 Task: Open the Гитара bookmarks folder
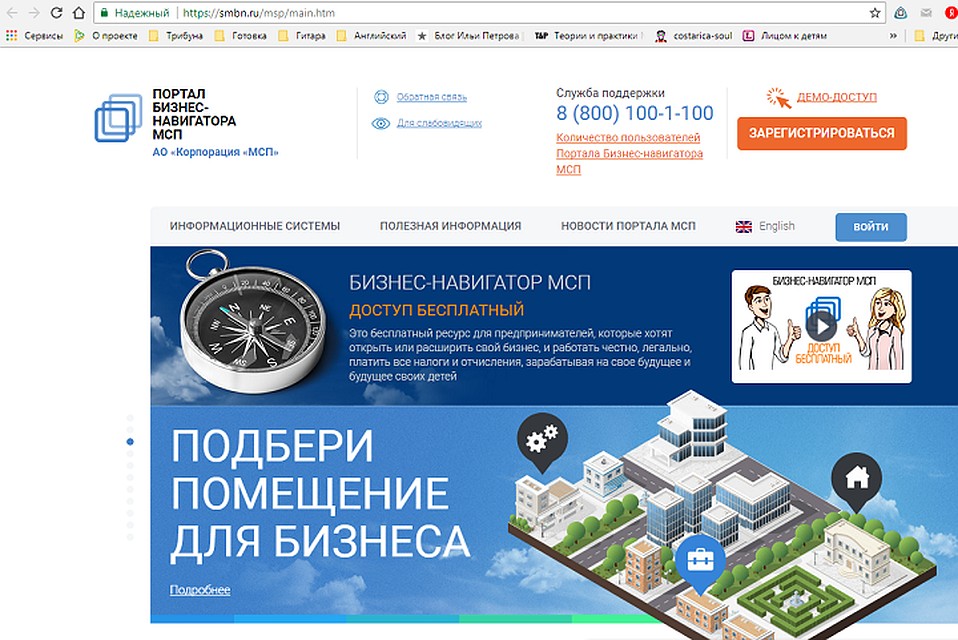pos(302,36)
